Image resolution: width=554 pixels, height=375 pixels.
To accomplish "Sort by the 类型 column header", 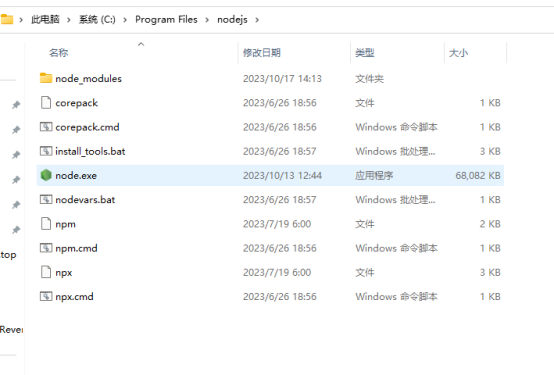I will point(365,53).
